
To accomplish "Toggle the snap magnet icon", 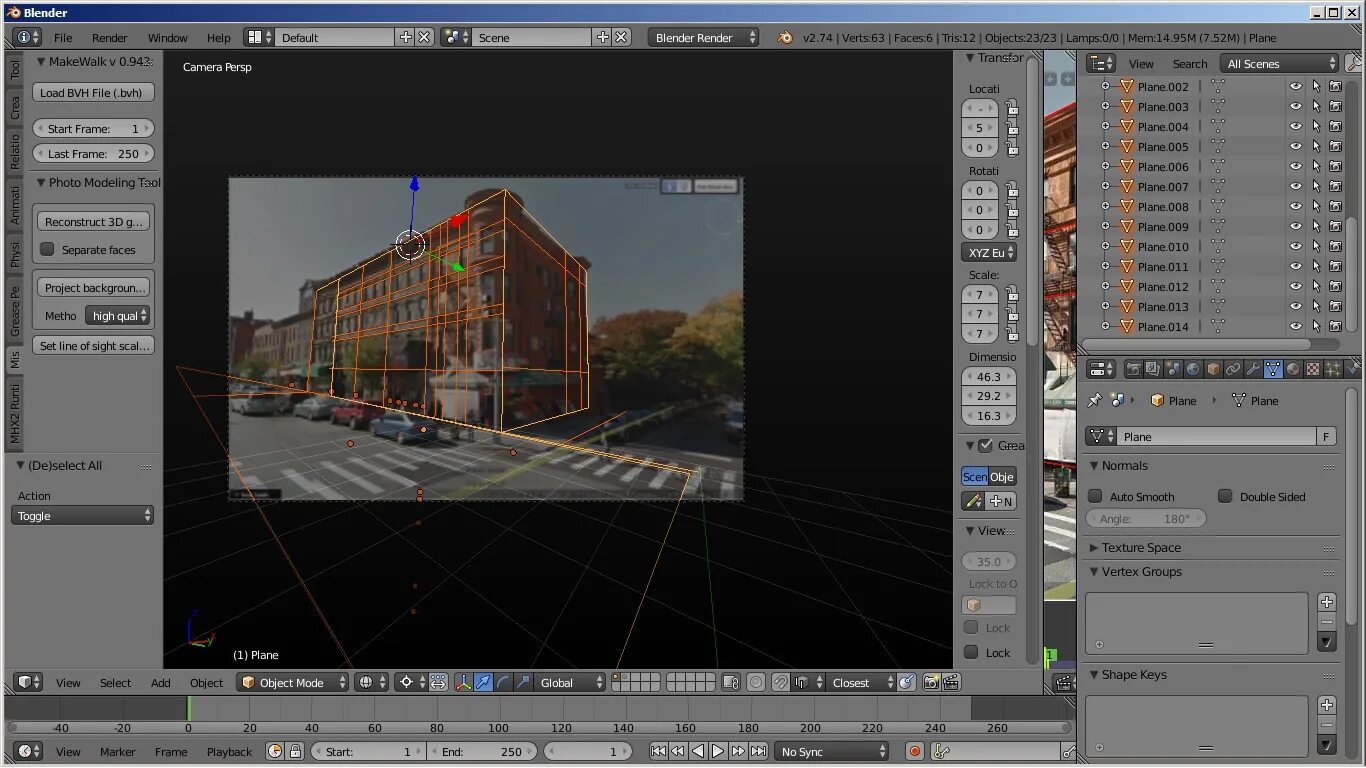I will [781, 683].
